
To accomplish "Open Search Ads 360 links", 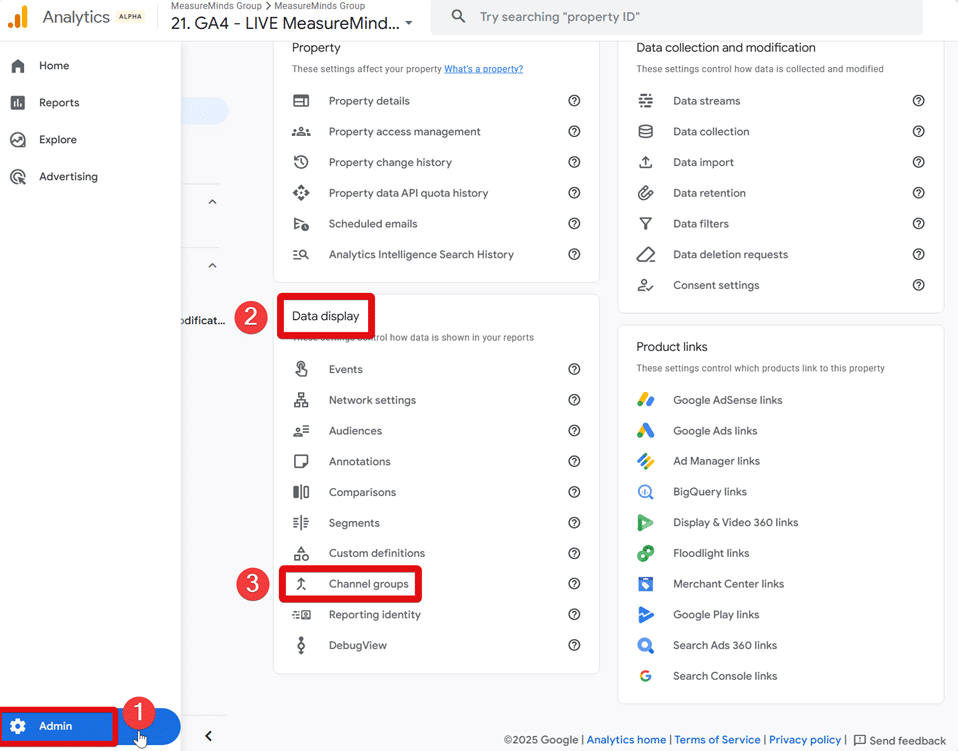I will (725, 645).
